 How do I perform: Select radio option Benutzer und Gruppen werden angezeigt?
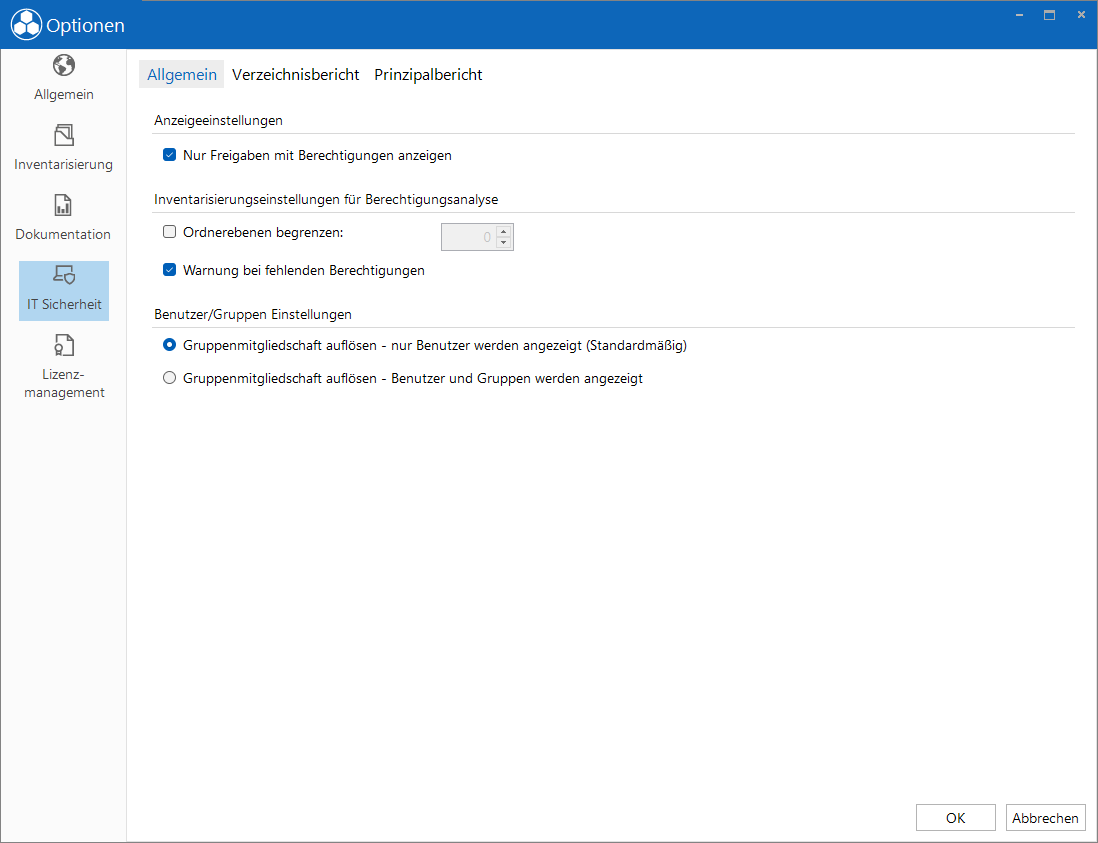click(169, 378)
